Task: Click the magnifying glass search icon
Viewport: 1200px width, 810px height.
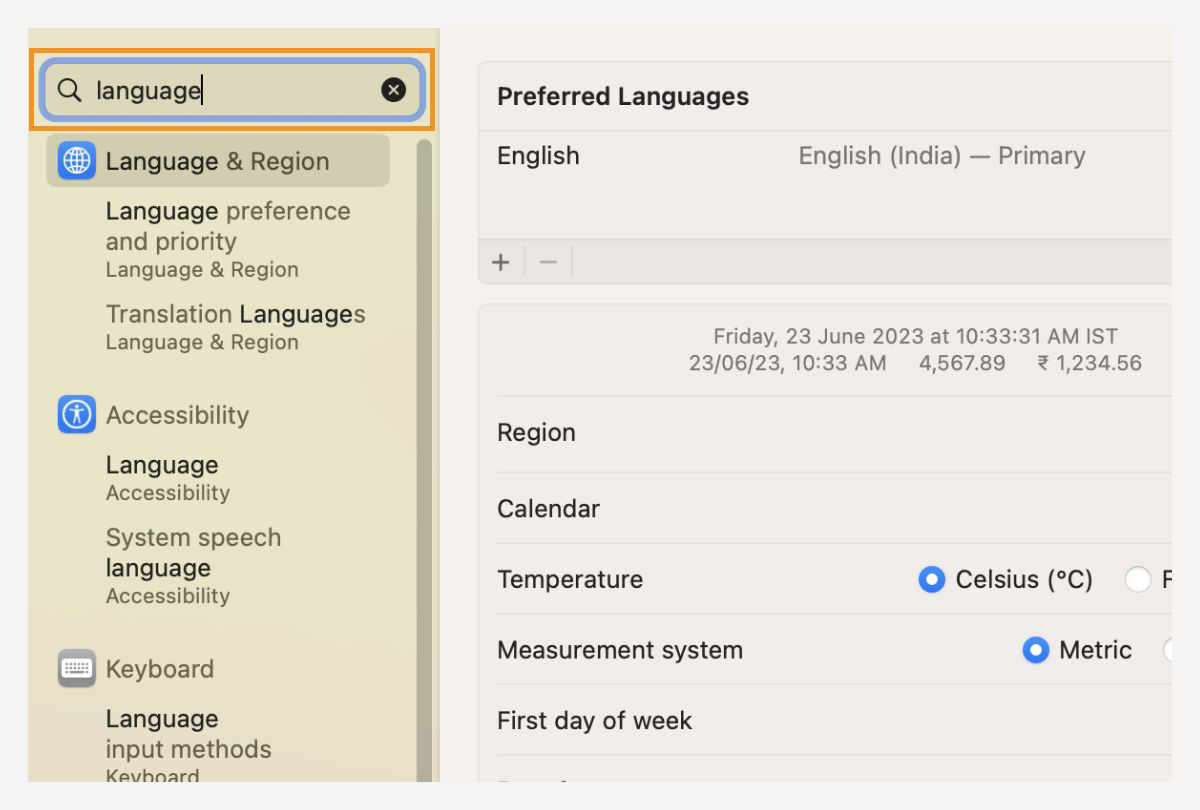Action: (x=69, y=90)
